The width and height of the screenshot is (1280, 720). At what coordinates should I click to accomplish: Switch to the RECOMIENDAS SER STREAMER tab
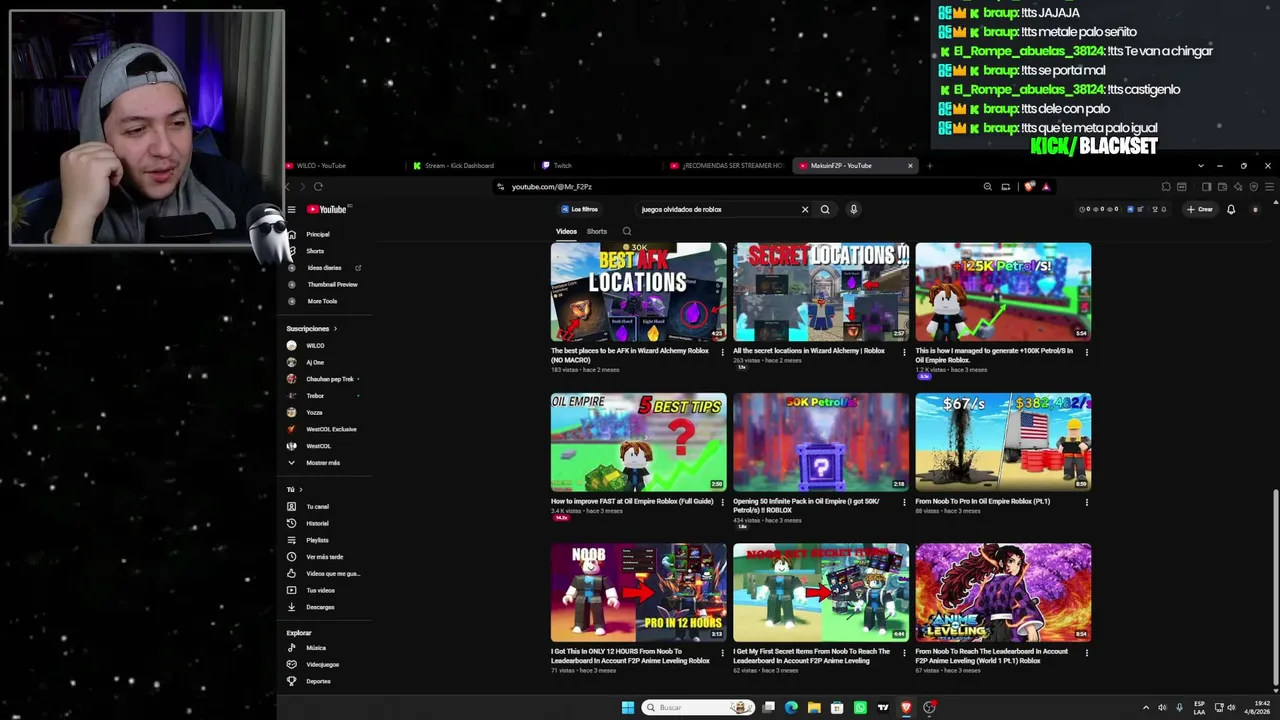click(726, 166)
